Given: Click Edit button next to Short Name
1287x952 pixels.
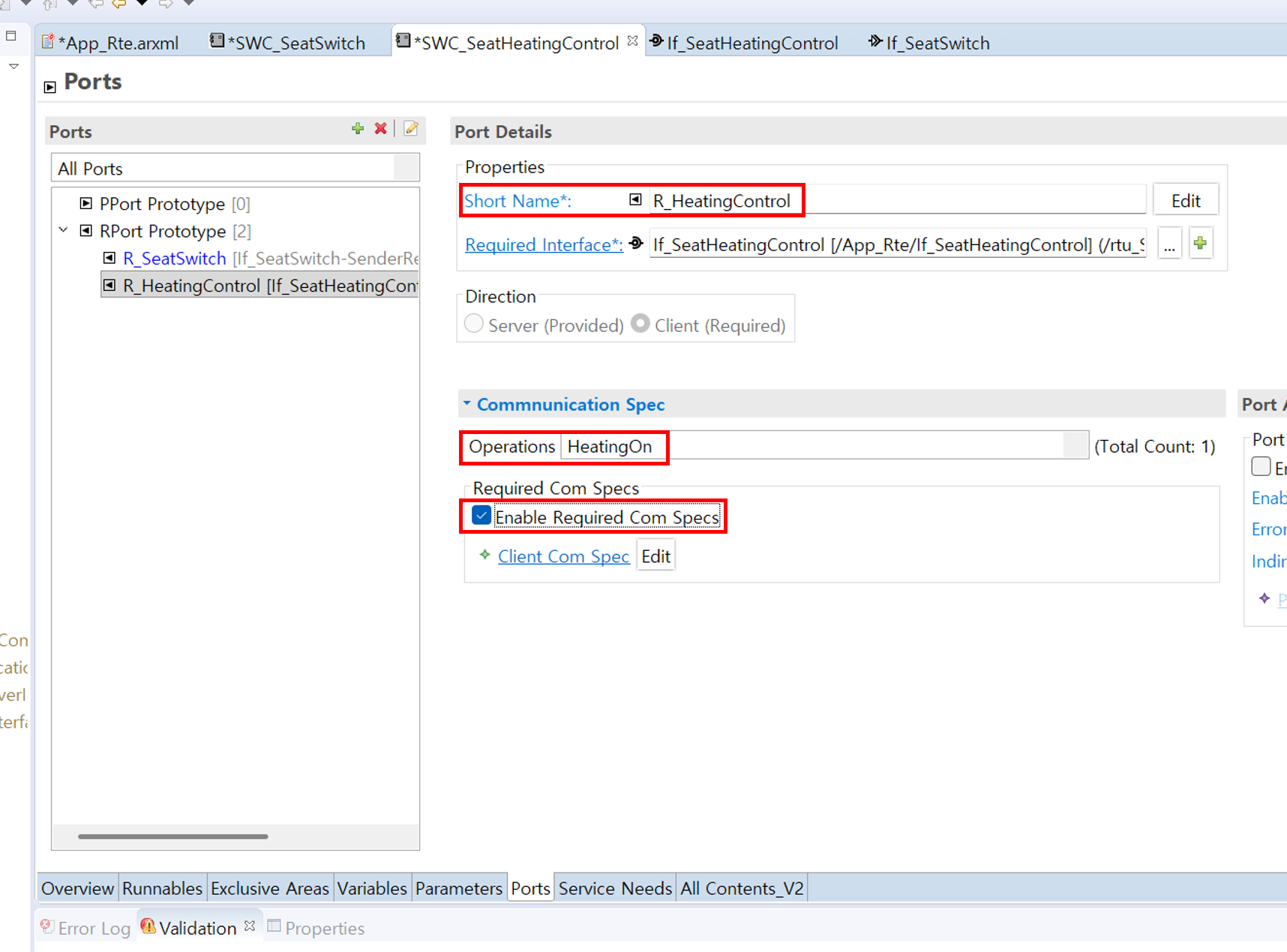Looking at the screenshot, I should (1185, 201).
